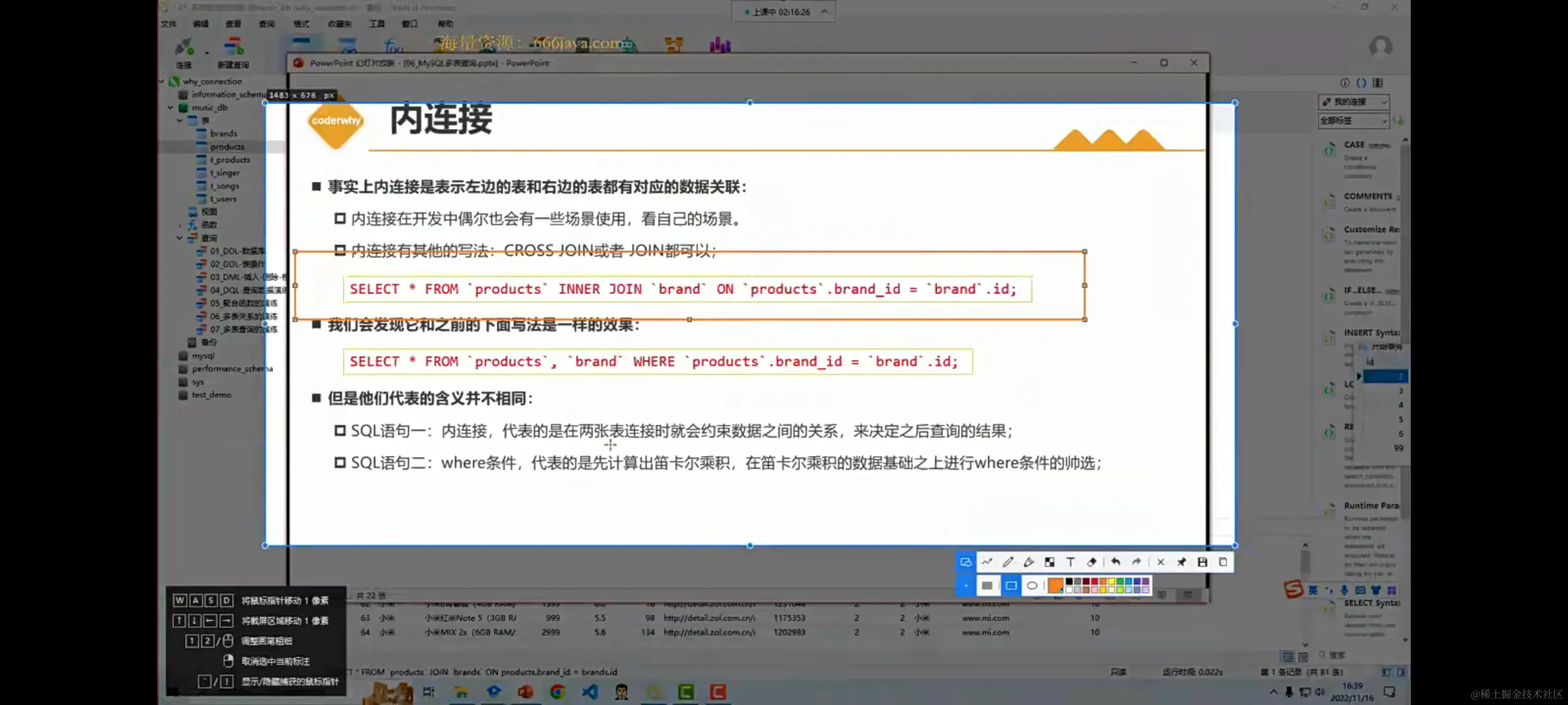Viewport: 1568px width, 705px height.
Task: Select the text annotation tool
Action: click(1070, 562)
